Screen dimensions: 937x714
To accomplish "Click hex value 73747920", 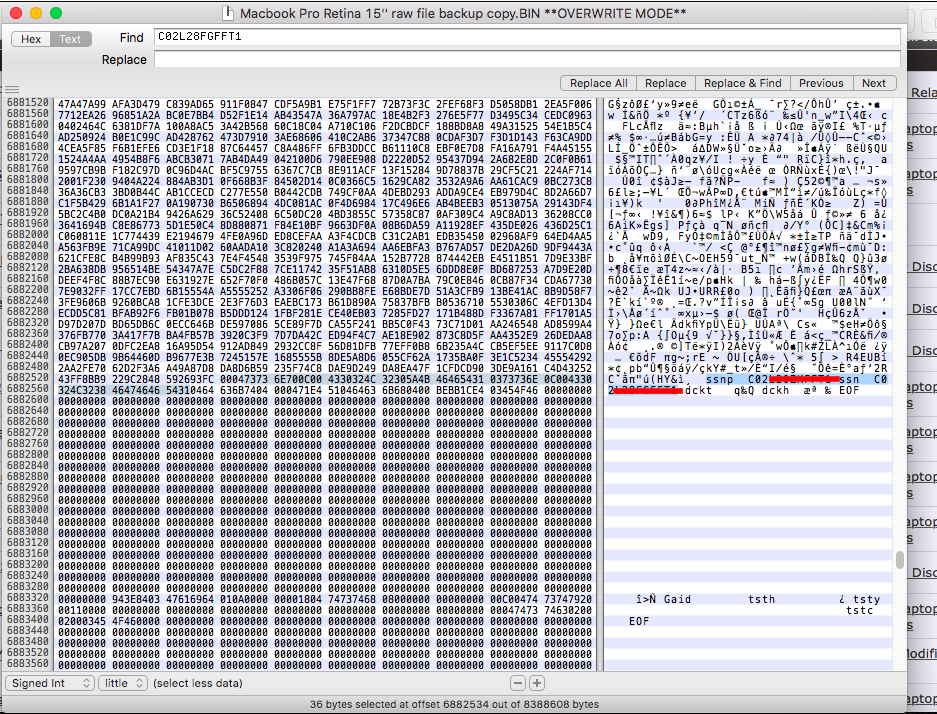I will click(568, 599).
